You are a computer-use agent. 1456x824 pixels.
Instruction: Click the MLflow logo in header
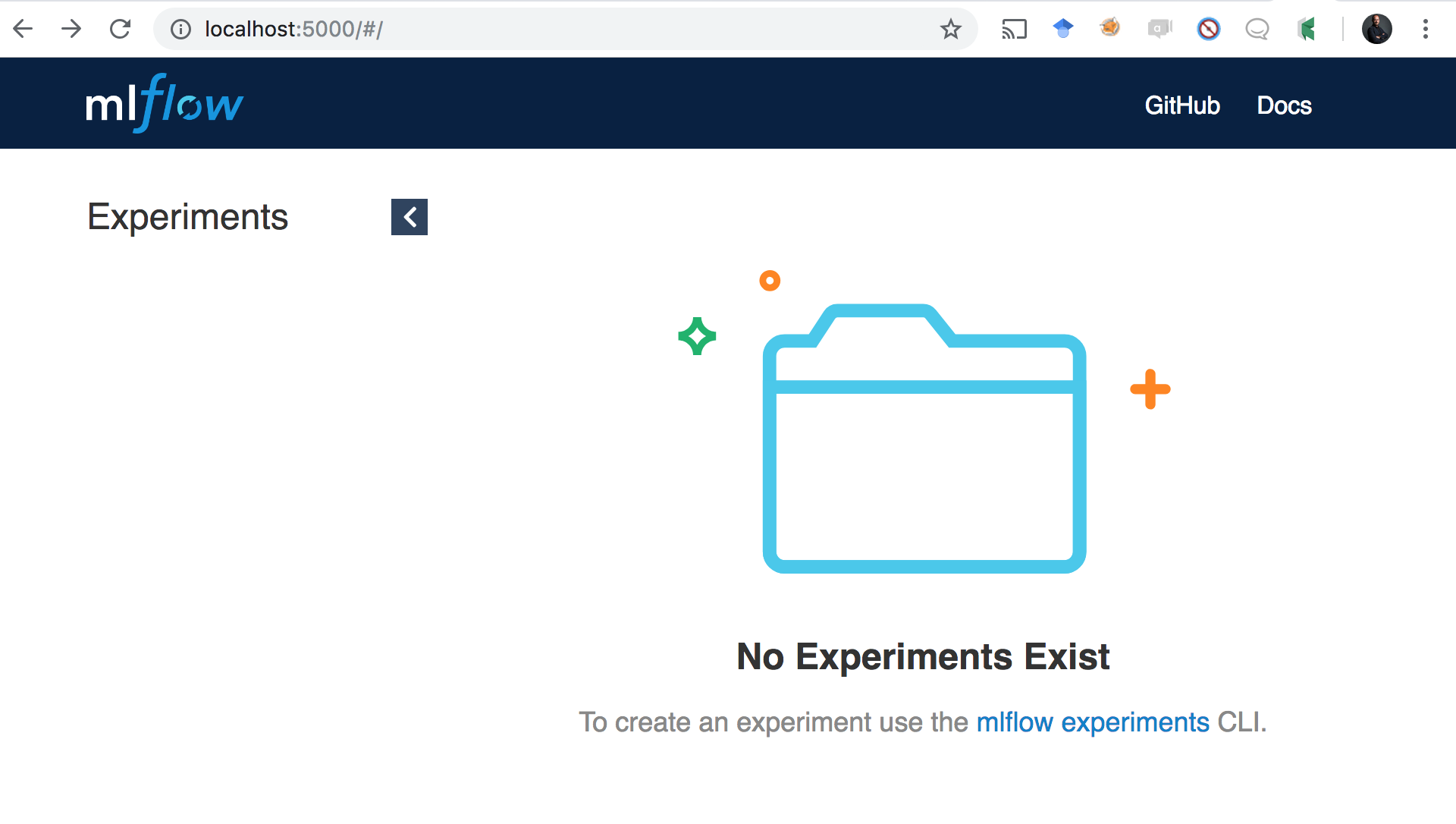pos(164,104)
